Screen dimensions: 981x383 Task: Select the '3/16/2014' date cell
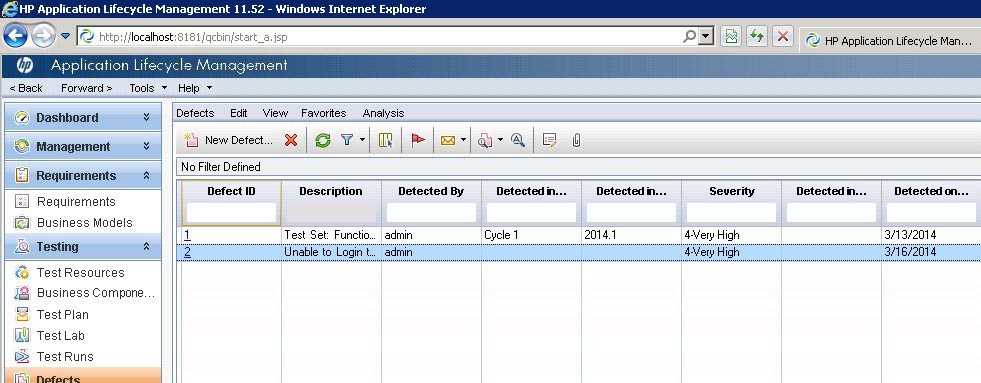tap(931, 252)
